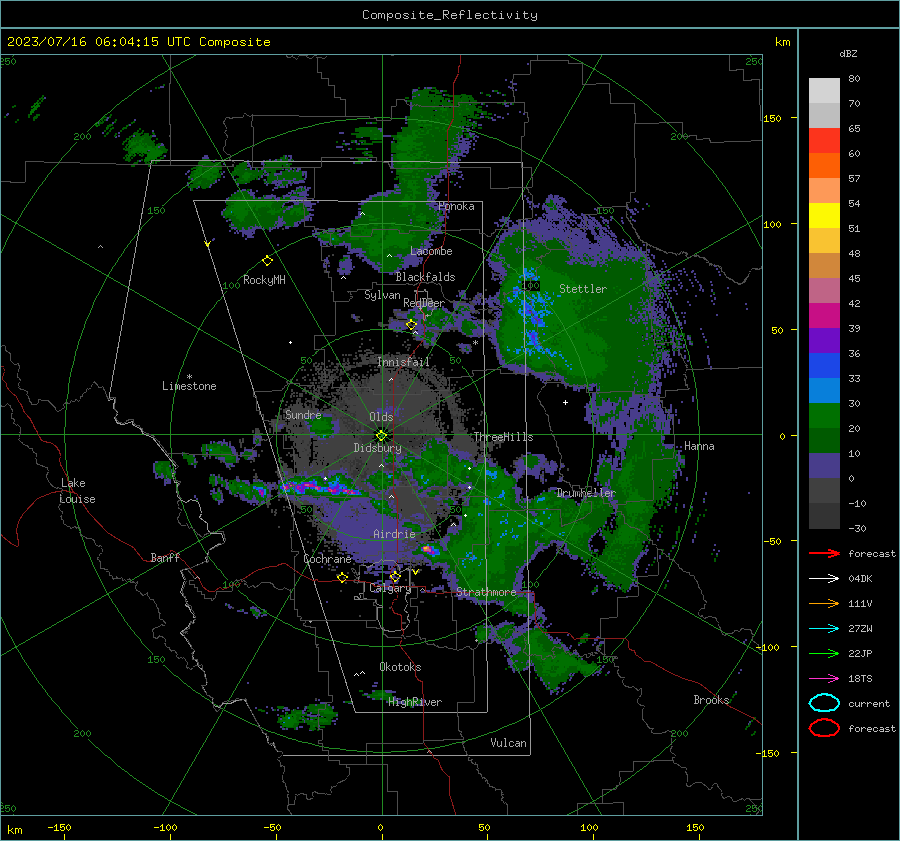Image resolution: width=900 pixels, height=841 pixels.
Task: Click the Composite_Reflectivity title text
Action: coord(450,15)
